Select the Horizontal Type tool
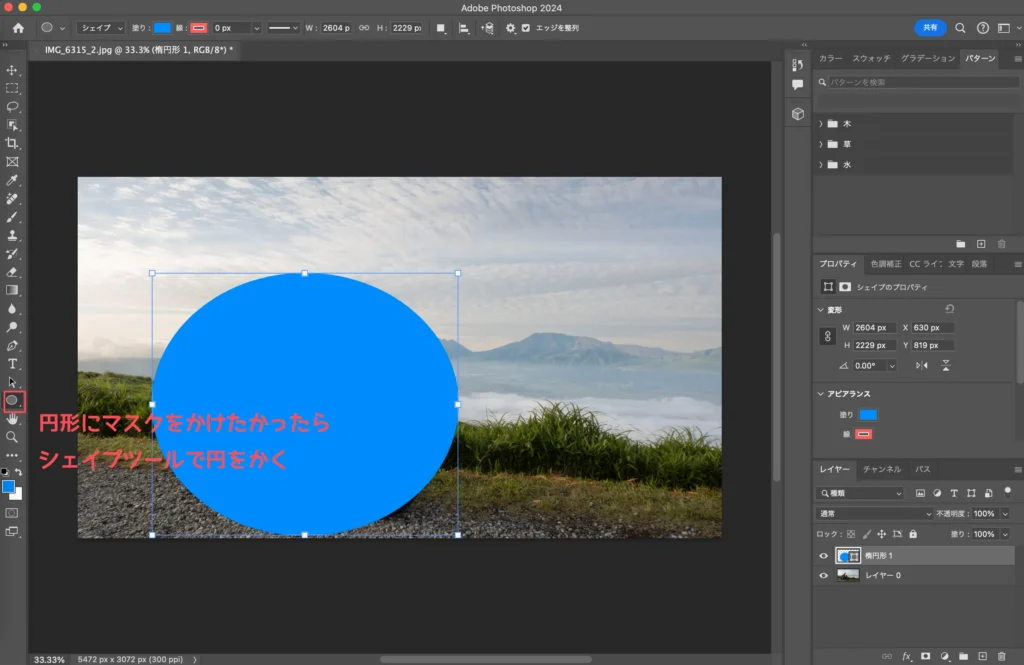 (13, 364)
